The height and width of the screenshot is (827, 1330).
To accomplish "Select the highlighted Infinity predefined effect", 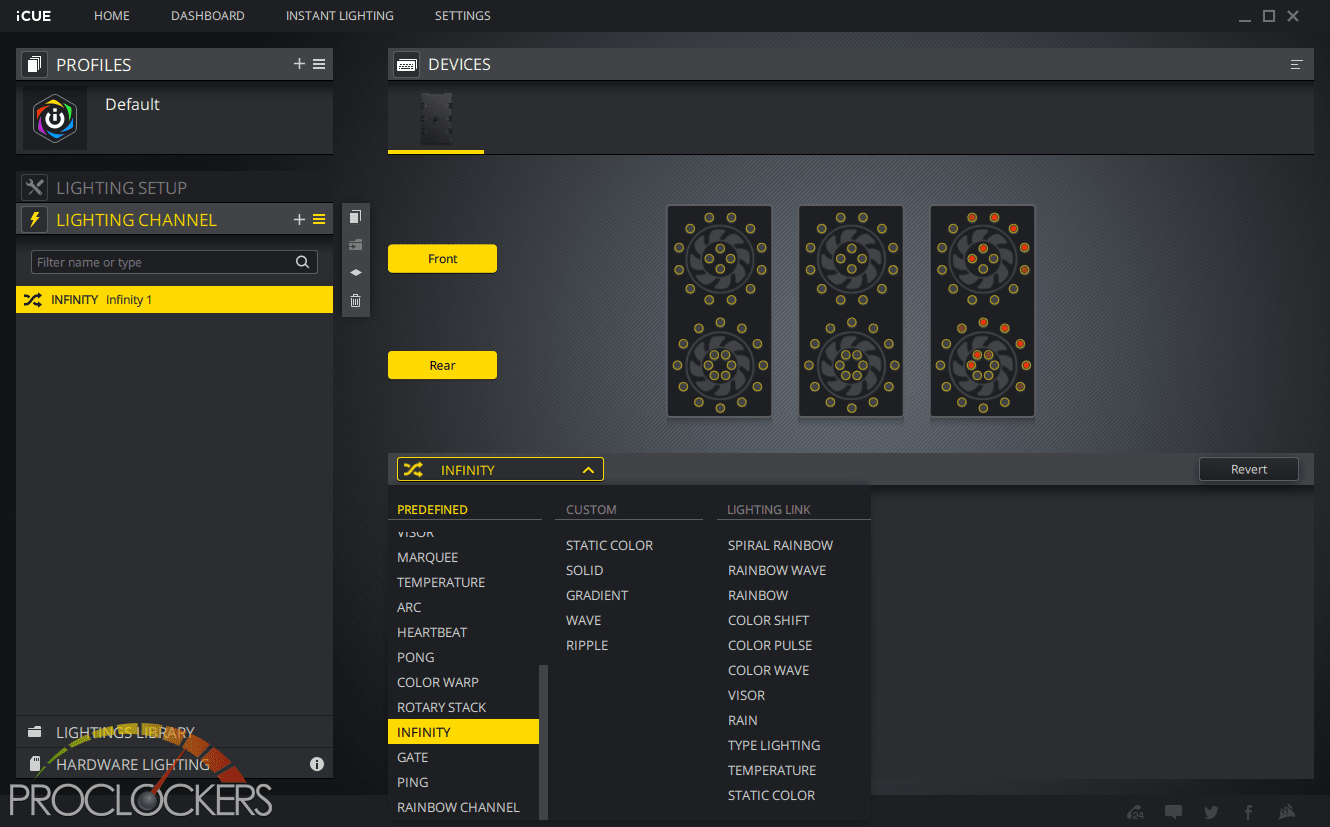I will tap(463, 732).
